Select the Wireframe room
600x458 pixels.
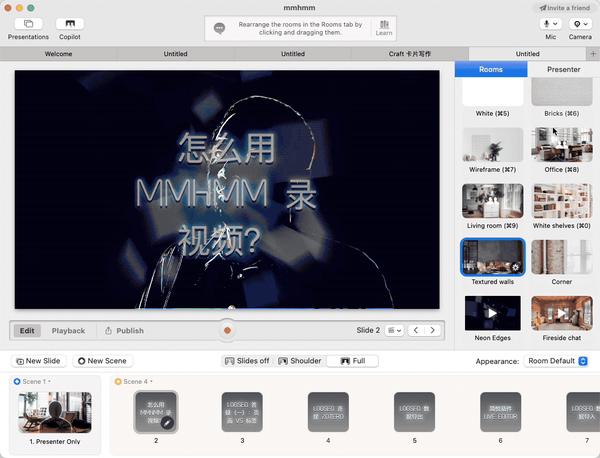point(492,145)
